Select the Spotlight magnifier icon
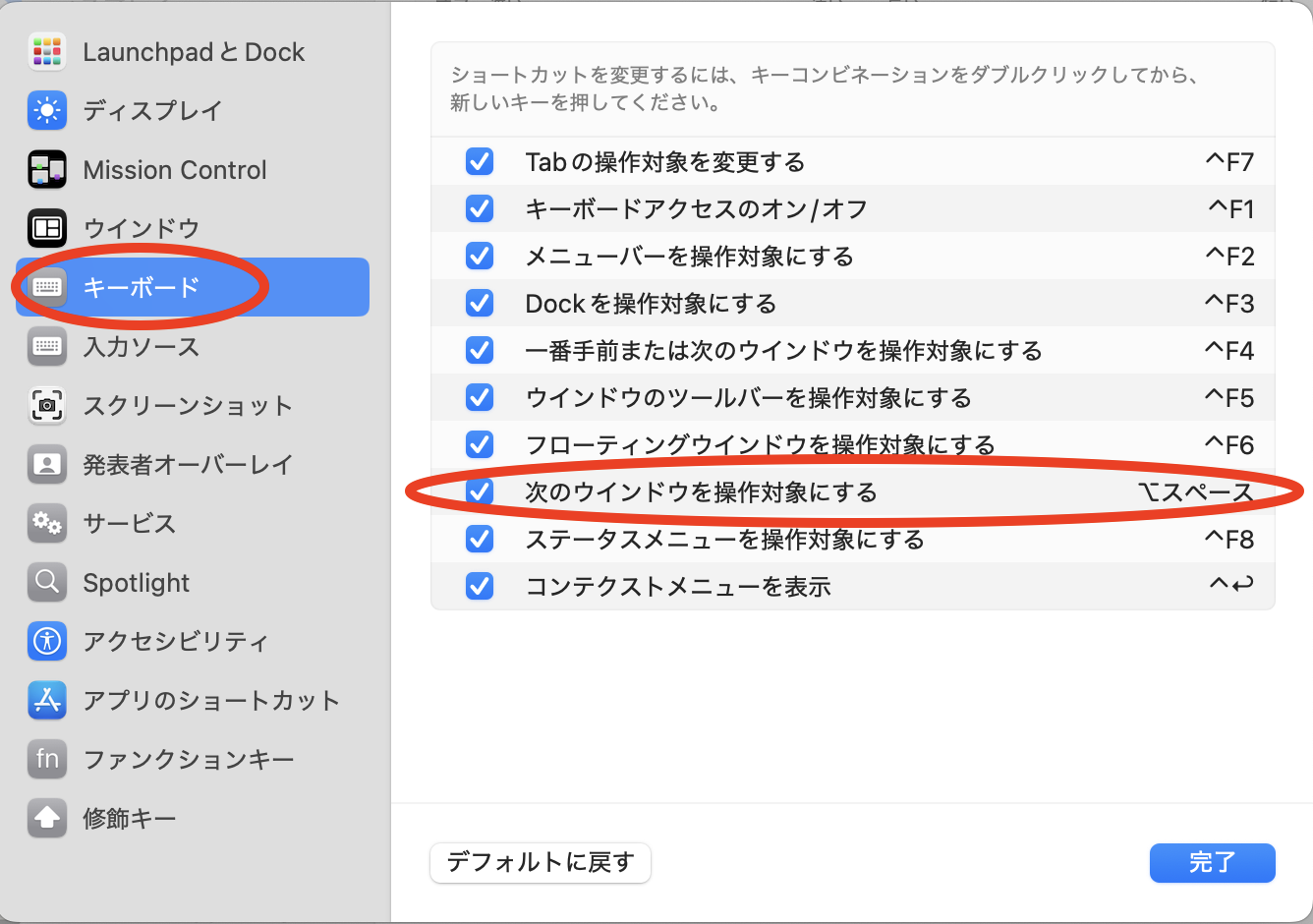Screen dimensions: 1313x924 (x=47, y=582)
